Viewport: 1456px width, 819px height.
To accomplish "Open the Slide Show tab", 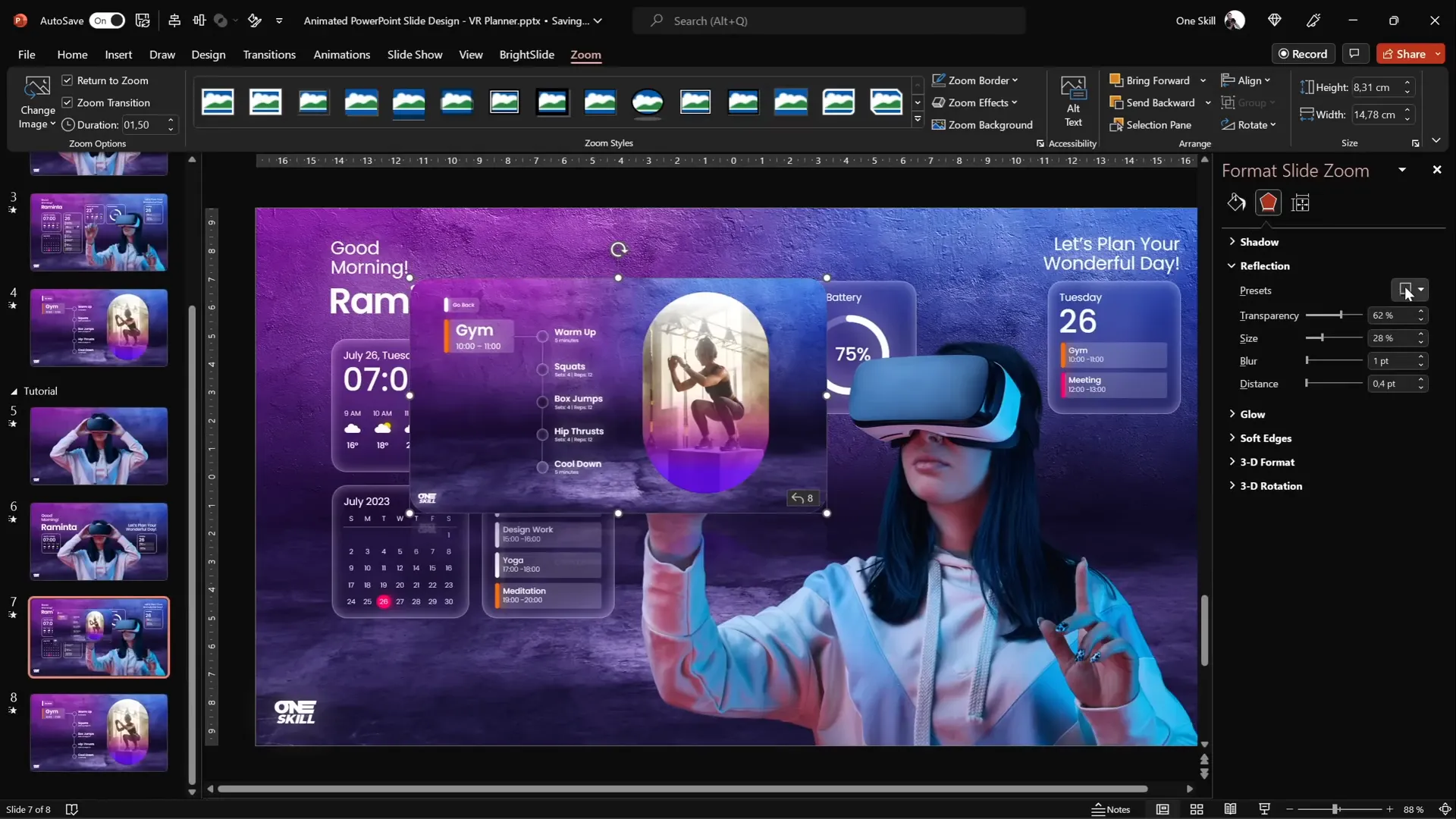I will point(415,55).
